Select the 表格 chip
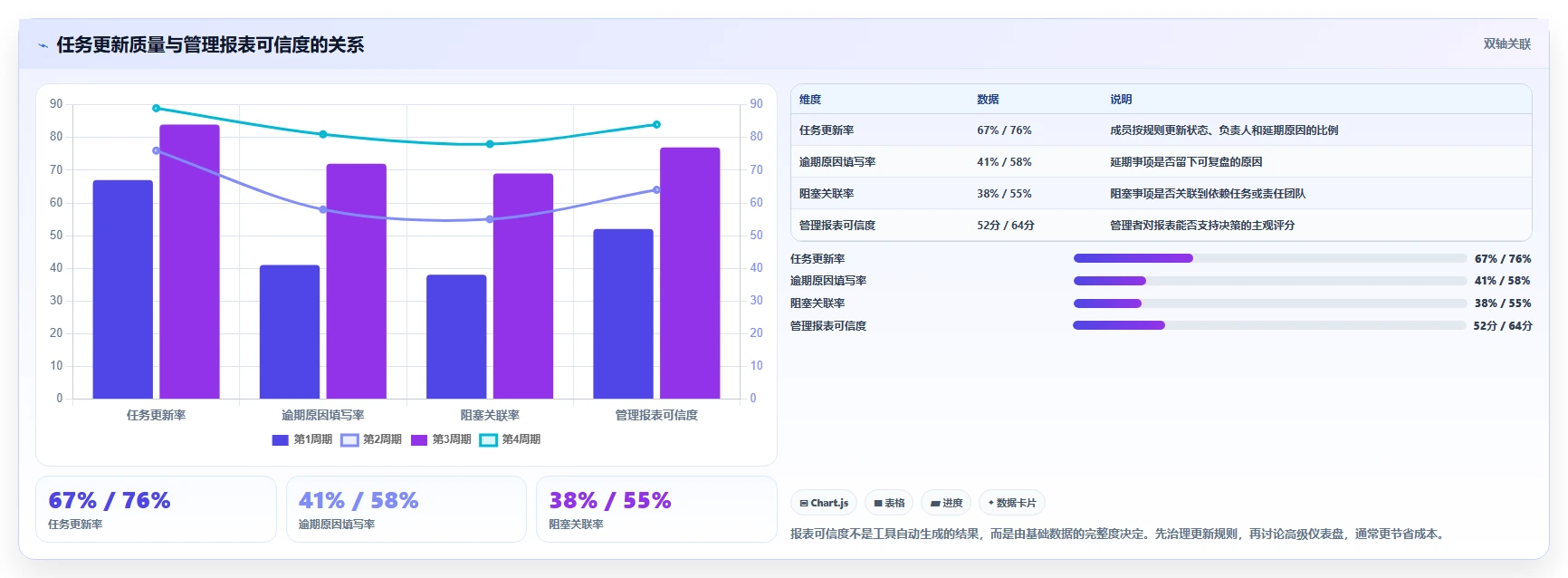Screen dimensions: 1568x578 [889, 503]
